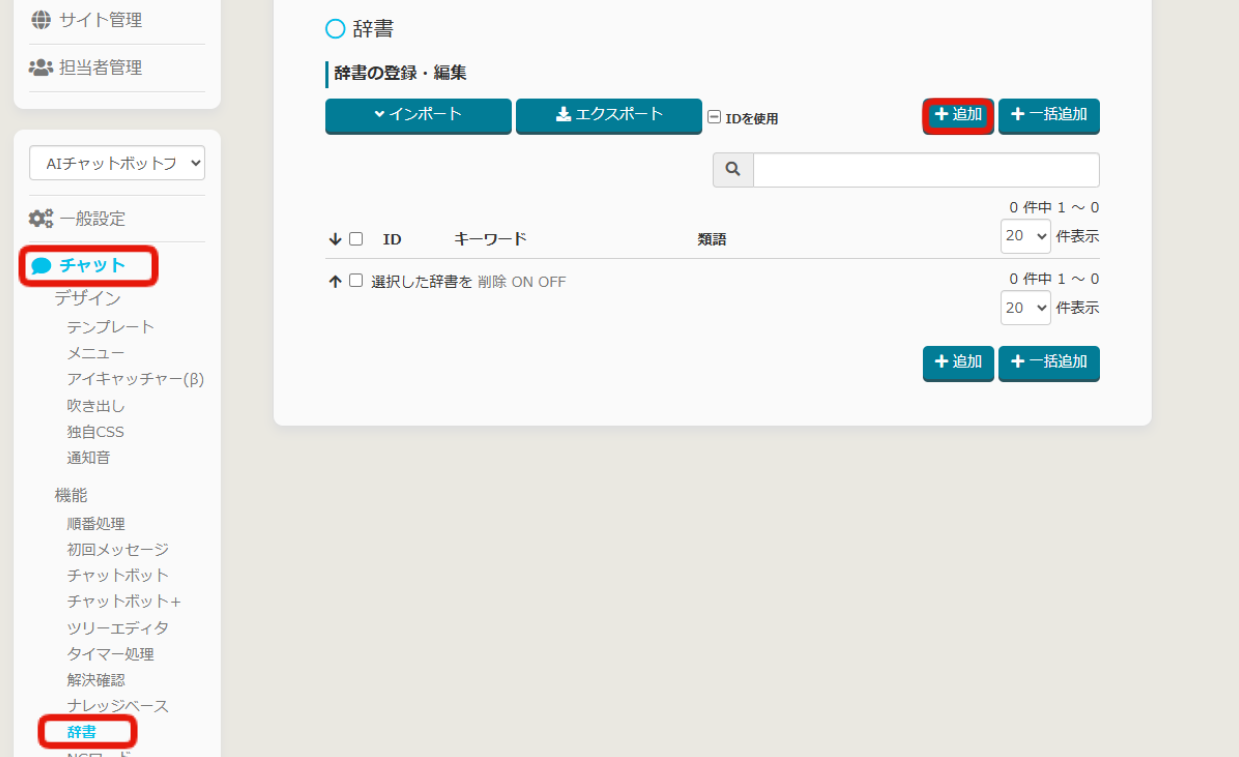Click the globe icon beside サイト管理

point(41,20)
